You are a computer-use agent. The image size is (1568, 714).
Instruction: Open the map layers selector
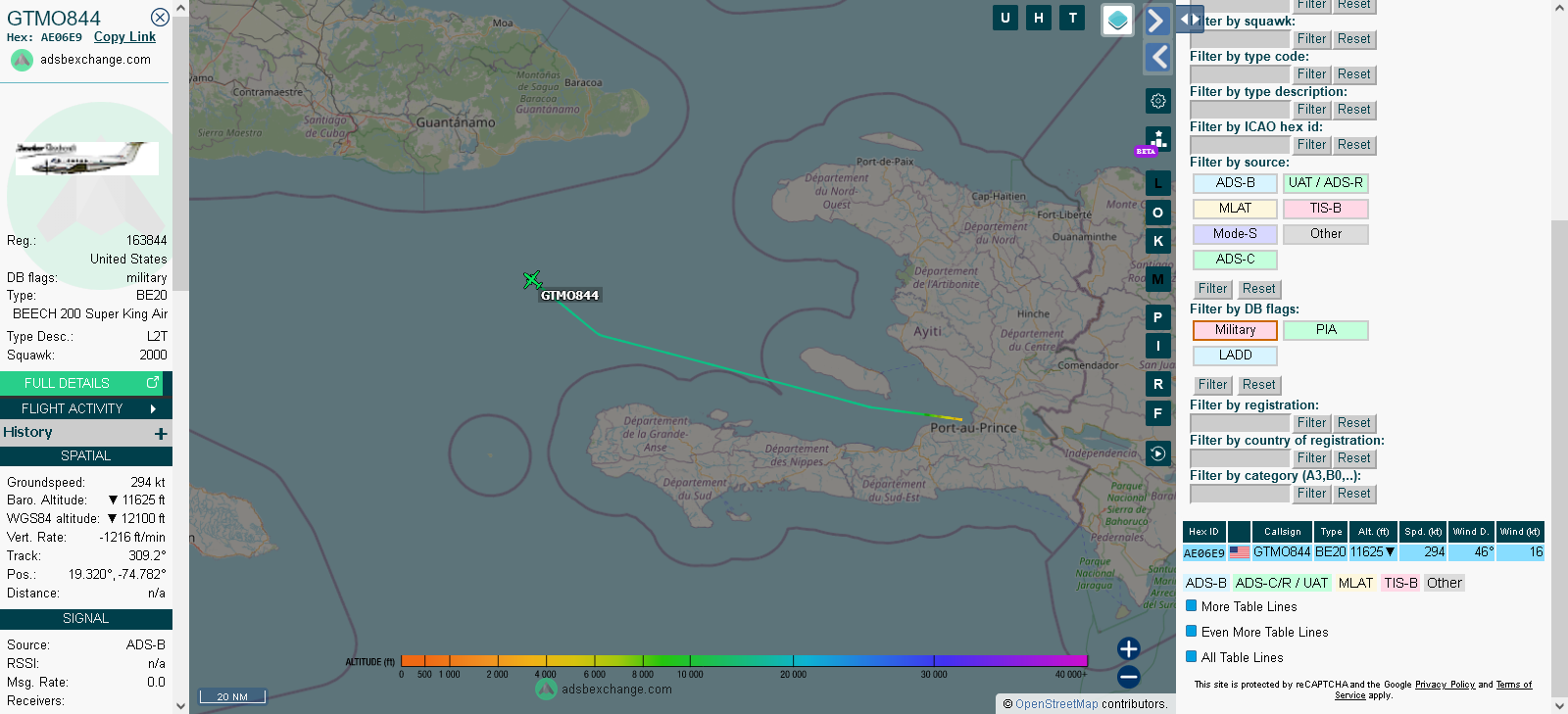tap(1118, 20)
